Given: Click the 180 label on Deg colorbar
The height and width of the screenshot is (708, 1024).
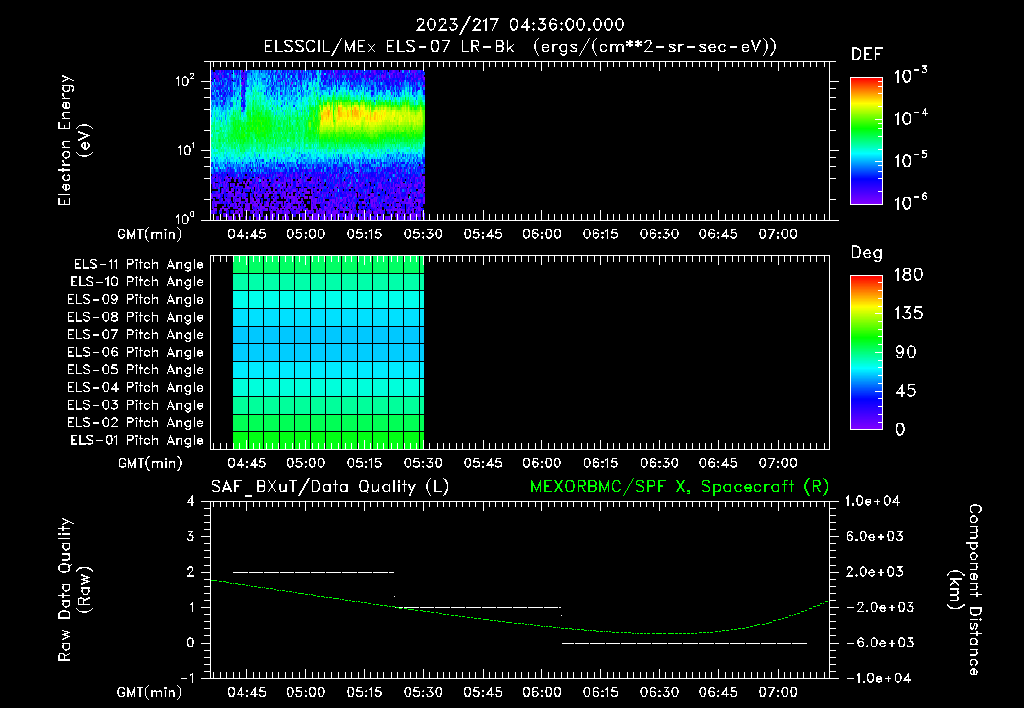Looking at the screenshot, I should 908,274.
